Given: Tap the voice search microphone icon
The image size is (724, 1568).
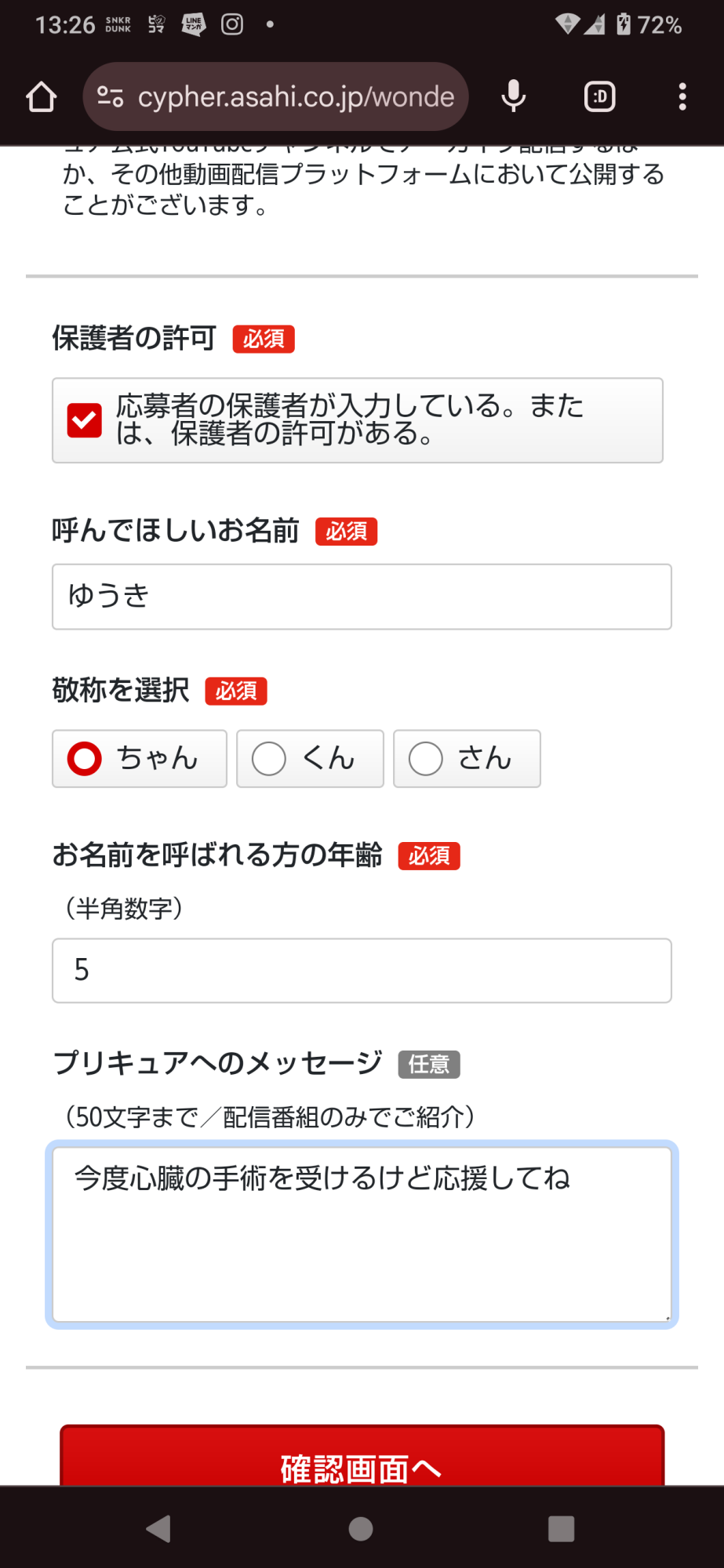Looking at the screenshot, I should tap(514, 97).
